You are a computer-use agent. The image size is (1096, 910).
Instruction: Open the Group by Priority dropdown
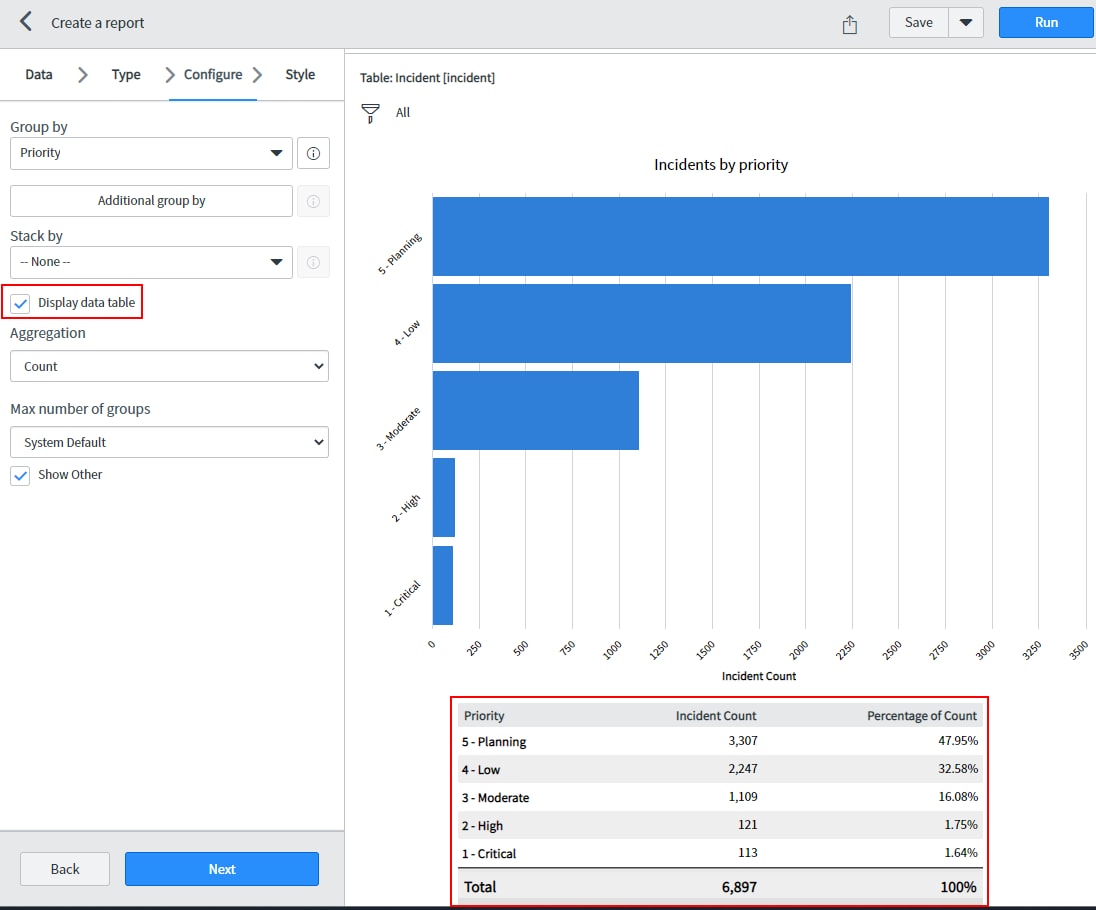click(151, 153)
